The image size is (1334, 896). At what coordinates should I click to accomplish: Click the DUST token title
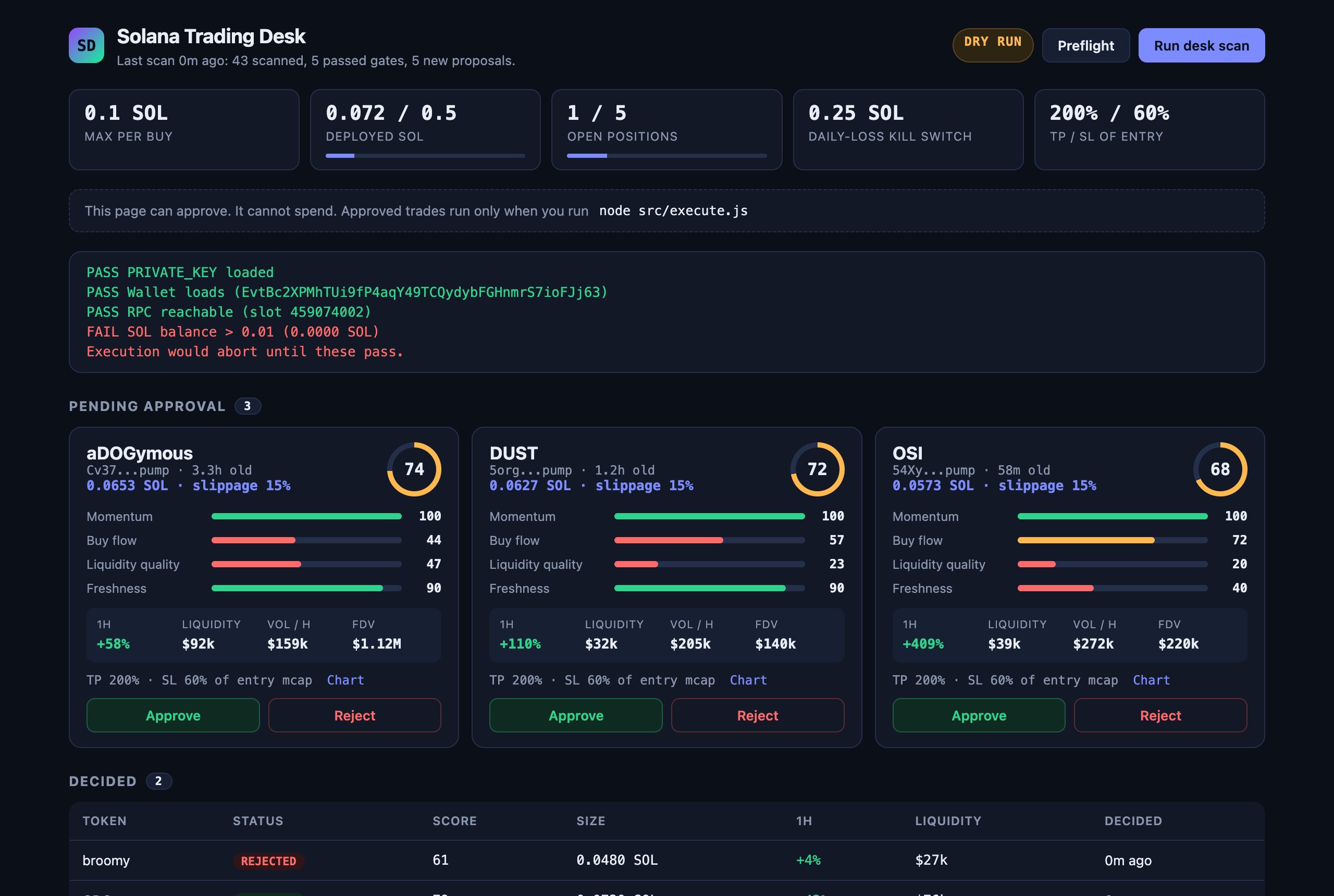click(513, 453)
